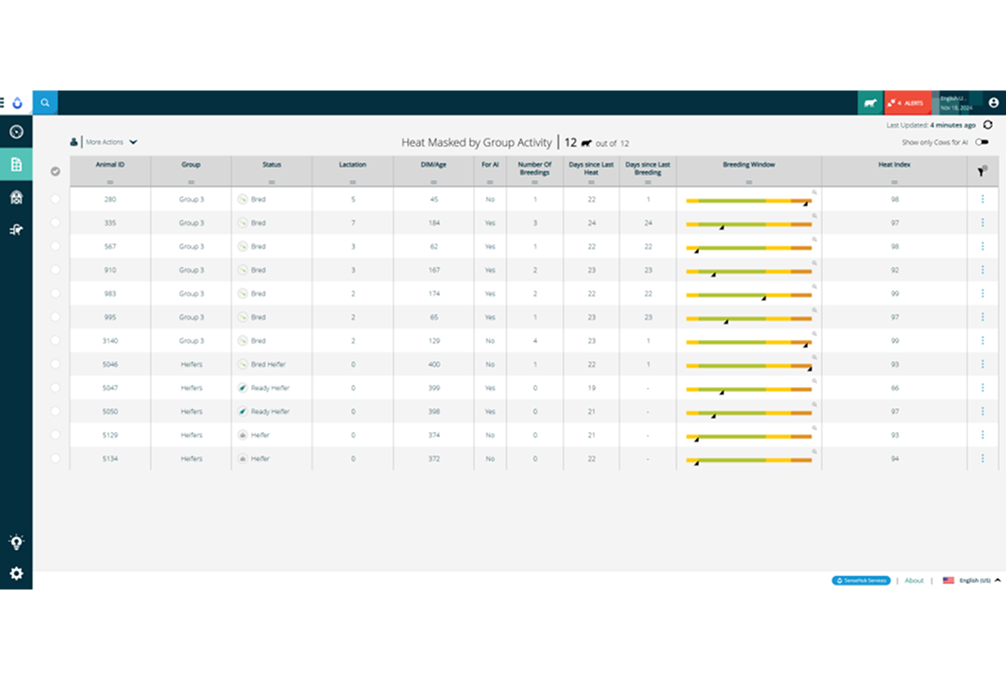Open the search using the magnifier icon

point(45,103)
